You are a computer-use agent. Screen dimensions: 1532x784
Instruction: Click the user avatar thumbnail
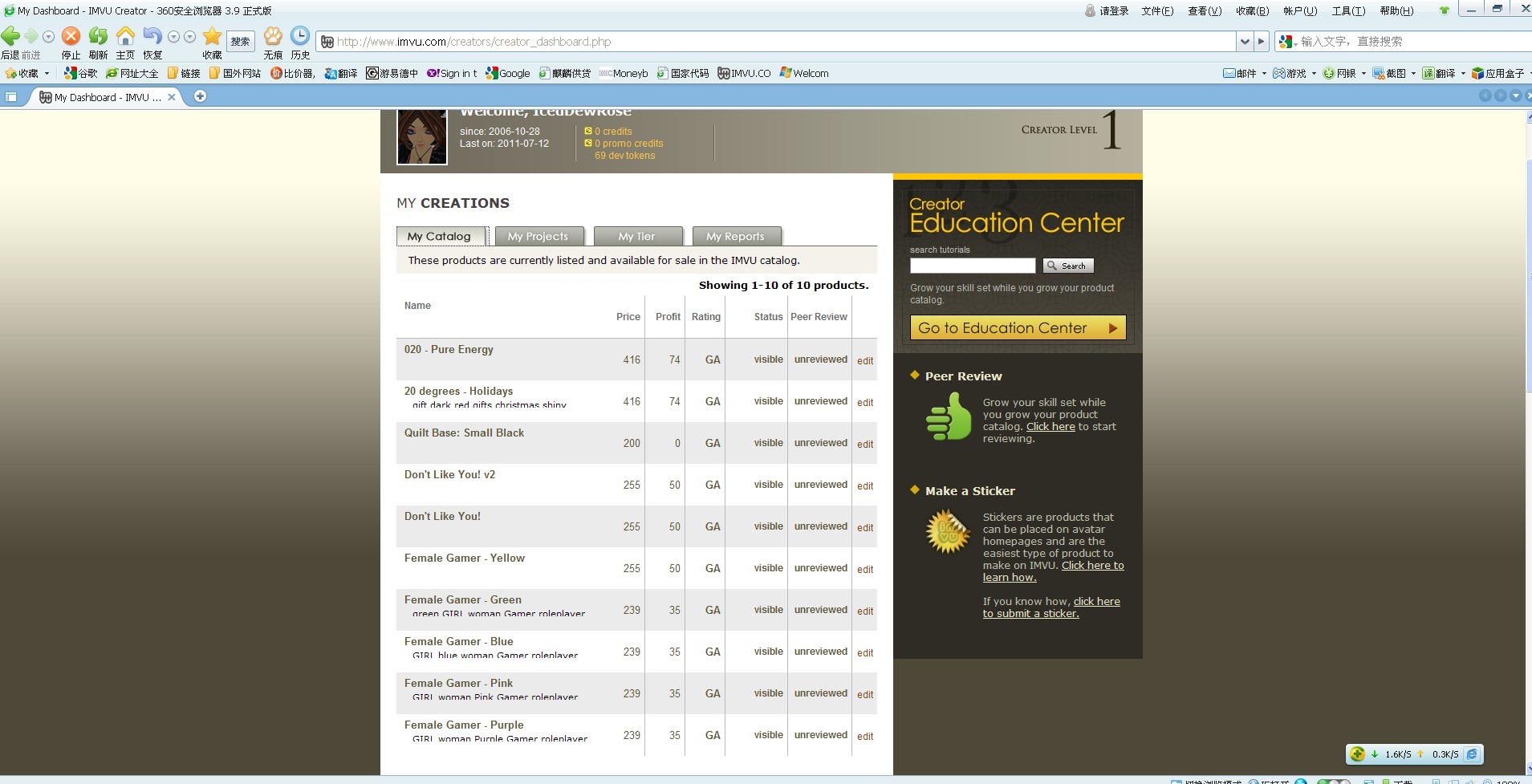click(422, 137)
